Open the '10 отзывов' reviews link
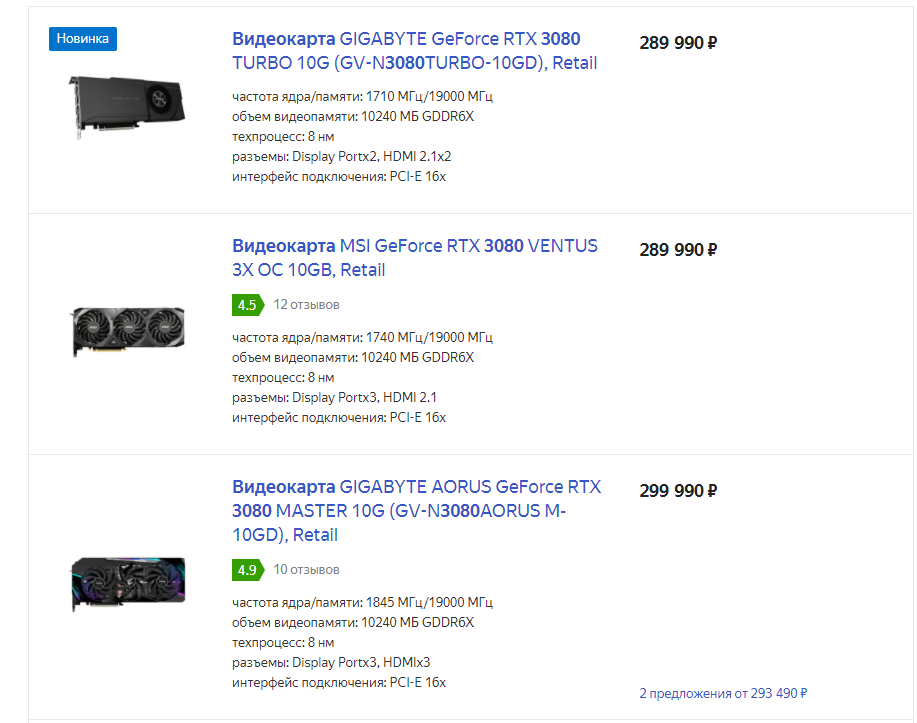The height and width of the screenshot is (723, 917). click(306, 570)
